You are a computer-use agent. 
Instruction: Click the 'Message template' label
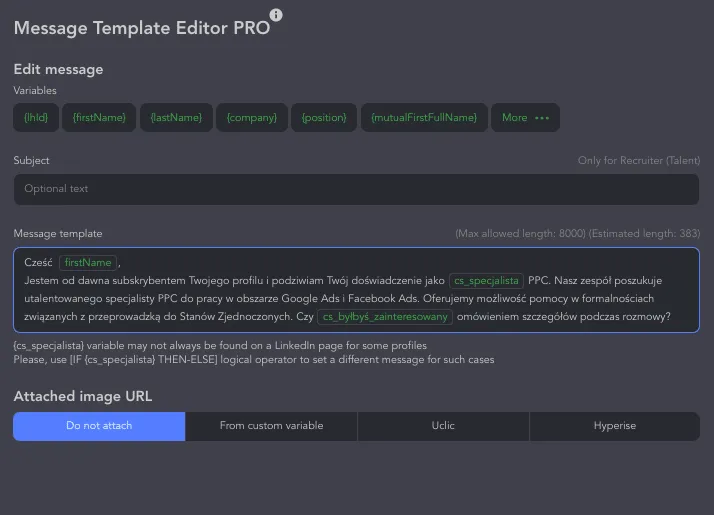[58, 234]
